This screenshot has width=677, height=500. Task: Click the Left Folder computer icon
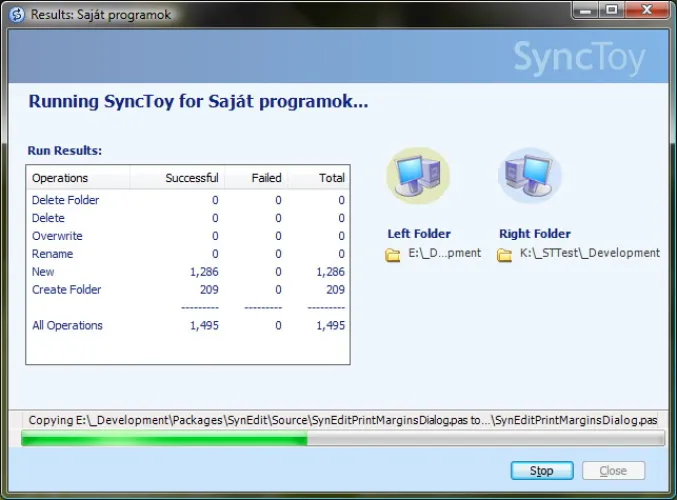tap(418, 175)
